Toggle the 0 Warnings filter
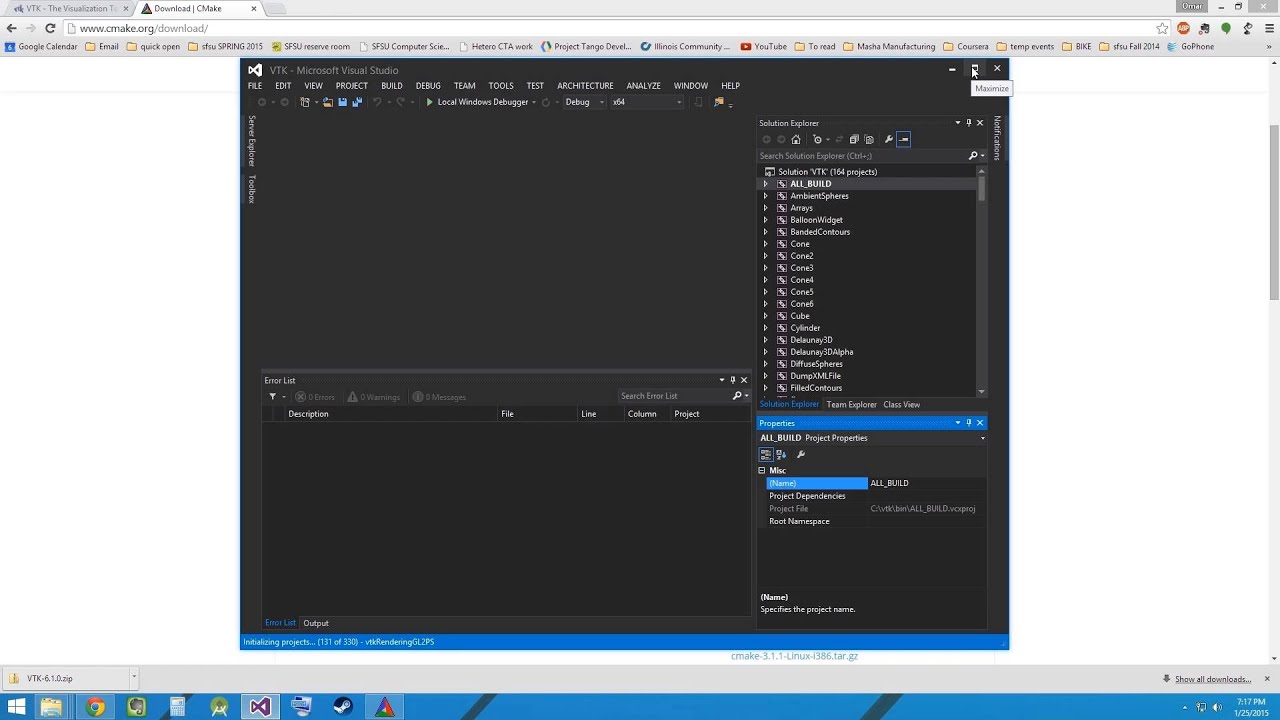Viewport: 1280px width, 720px height. (373, 397)
